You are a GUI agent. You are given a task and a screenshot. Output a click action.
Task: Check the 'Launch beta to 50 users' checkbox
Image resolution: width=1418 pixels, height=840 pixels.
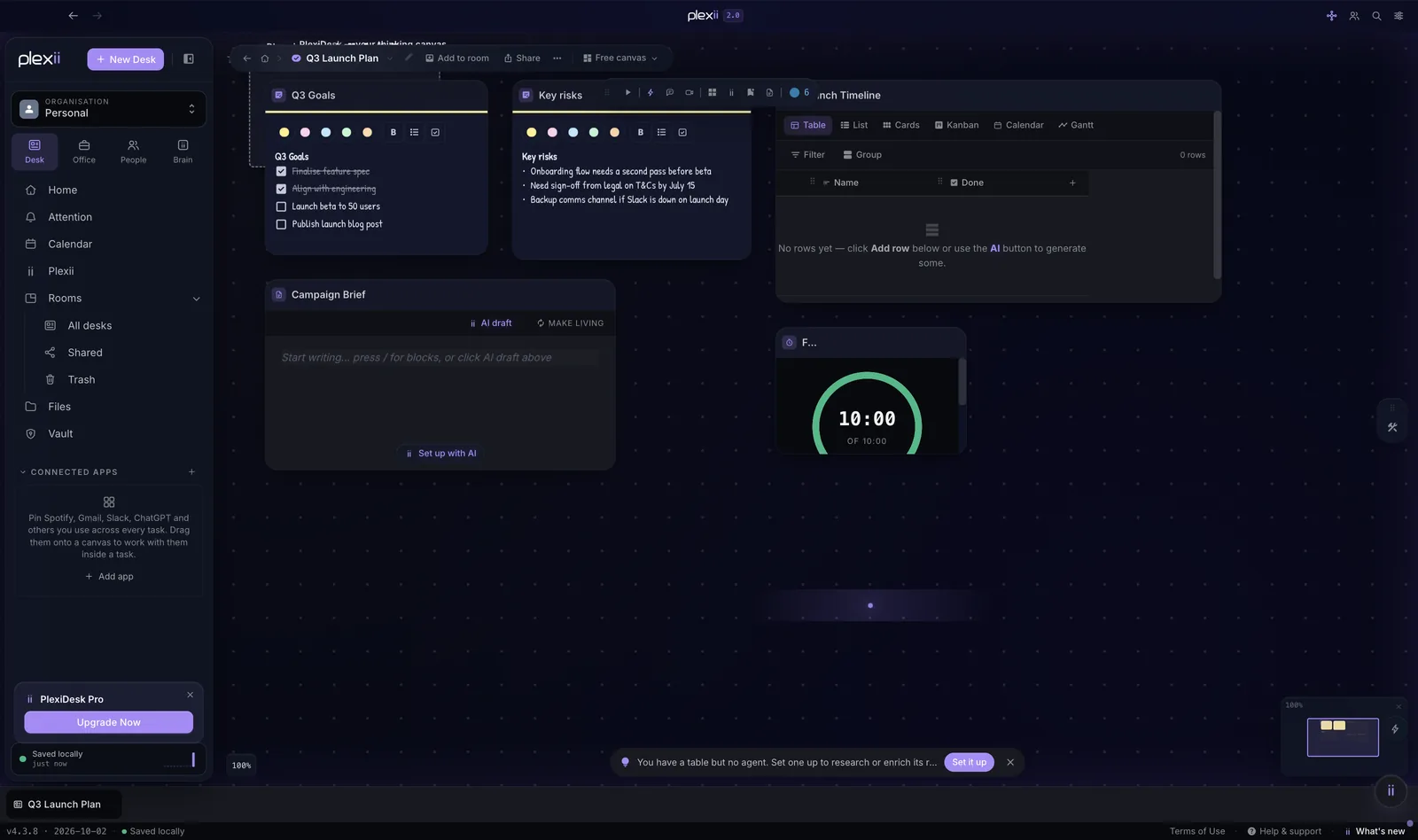tap(281, 206)
